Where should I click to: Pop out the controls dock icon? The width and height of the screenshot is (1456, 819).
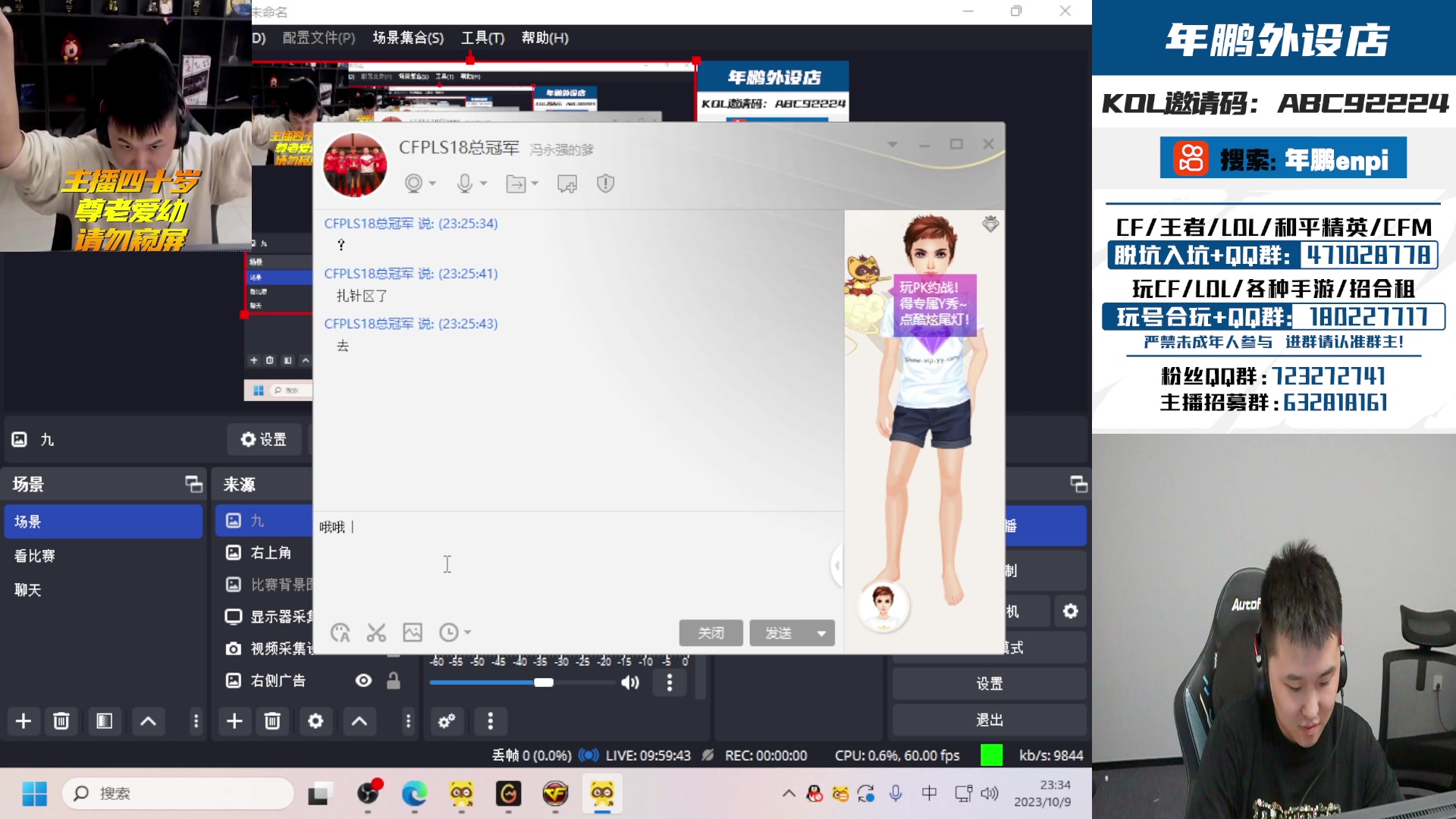pyautogui.click(x=1078, y=484)
